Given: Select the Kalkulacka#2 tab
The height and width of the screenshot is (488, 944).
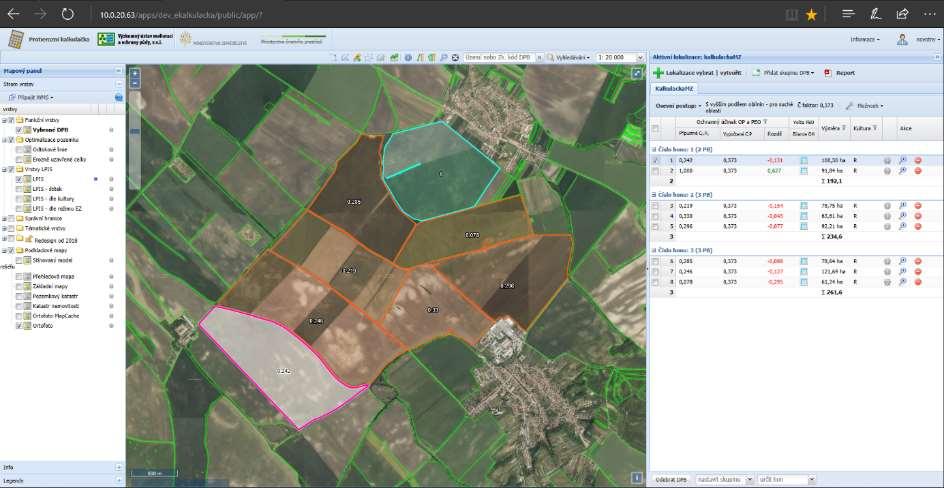Looking at the screenshot, I should [674, 88].
